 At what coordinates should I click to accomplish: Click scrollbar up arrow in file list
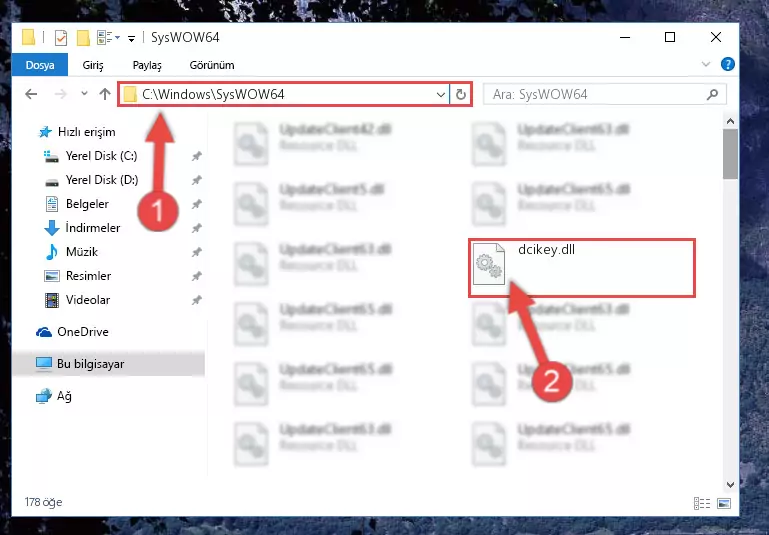pyautogui.click(x=730, y=121)
